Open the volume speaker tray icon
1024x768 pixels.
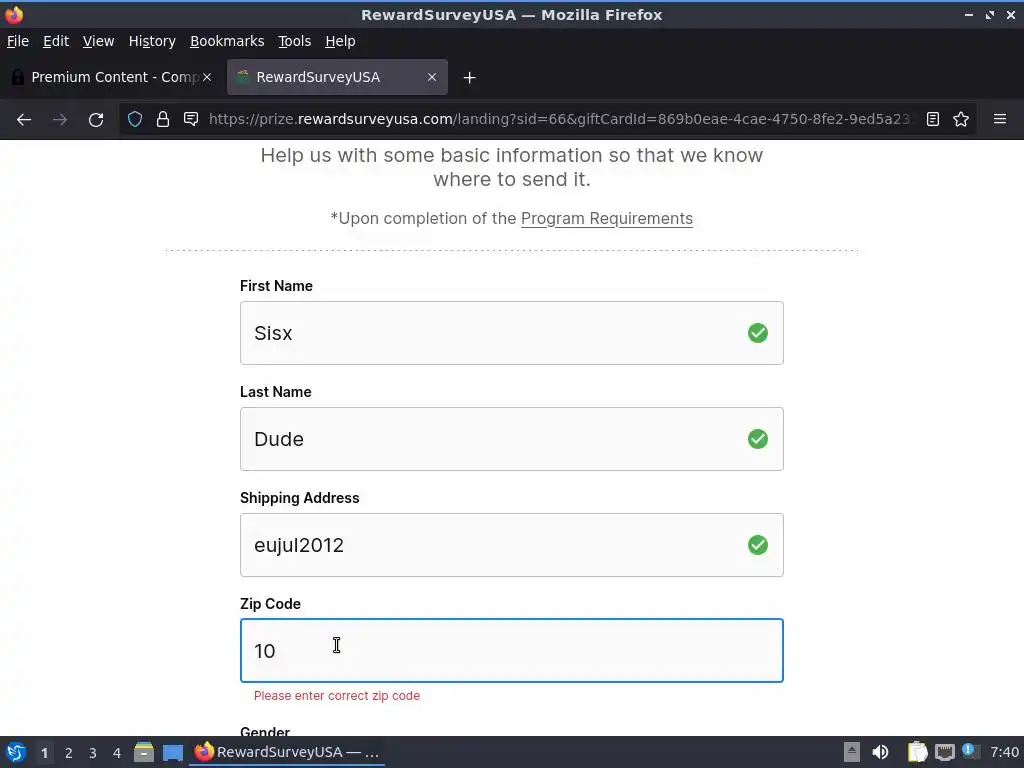(880, 752)
